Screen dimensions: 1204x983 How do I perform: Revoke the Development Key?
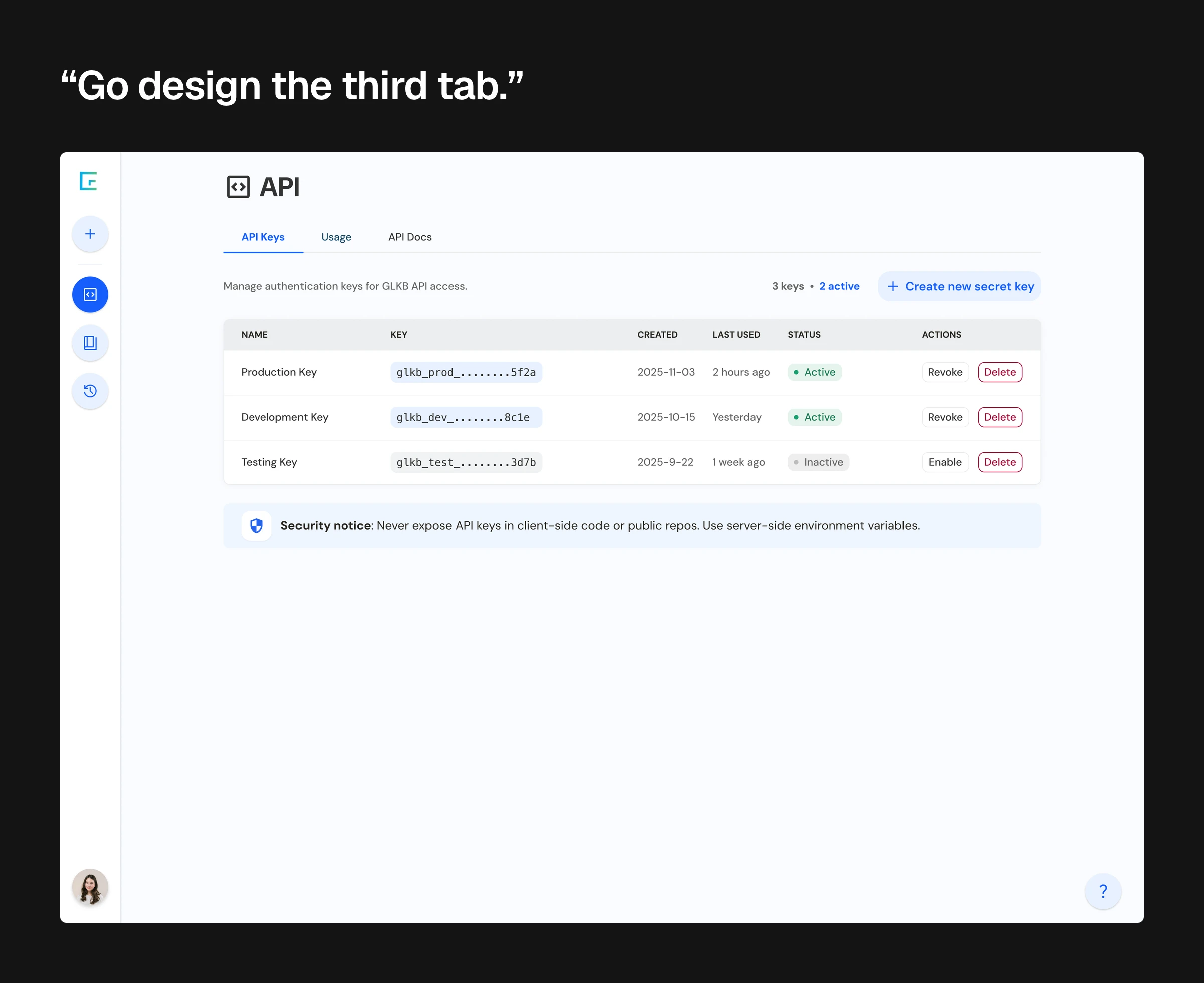click(x=945, y=417)
